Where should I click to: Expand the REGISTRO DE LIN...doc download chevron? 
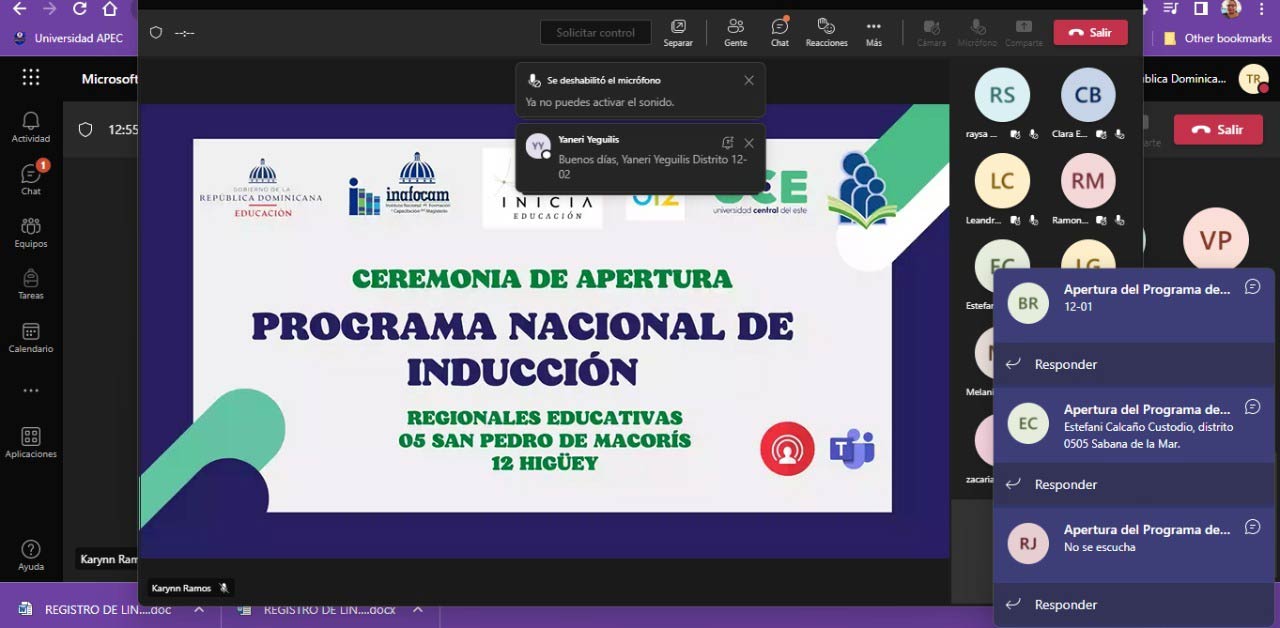coord(200,609)
